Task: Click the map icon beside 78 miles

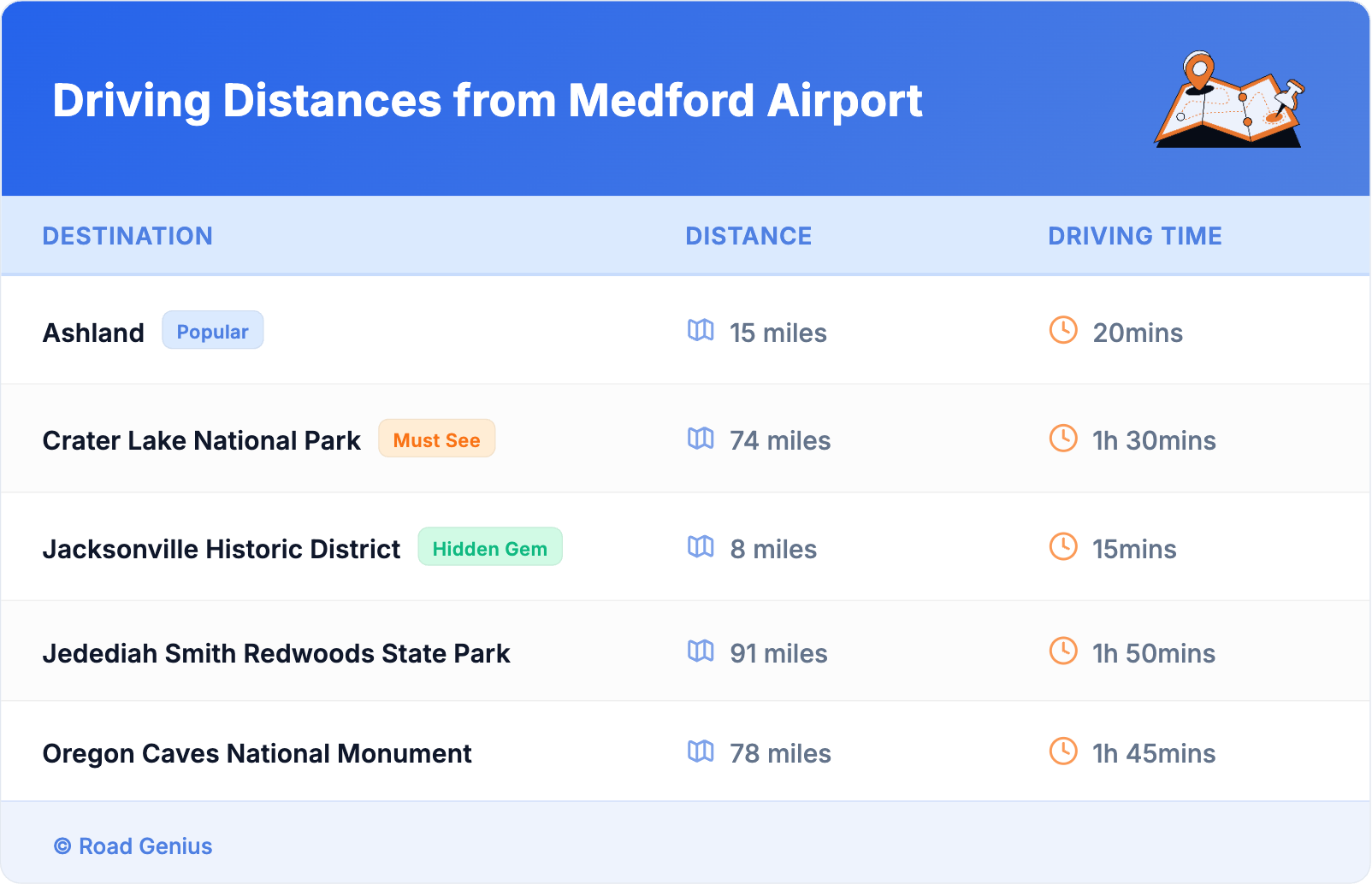Action: pyautogui.click(x=701, y=751)
